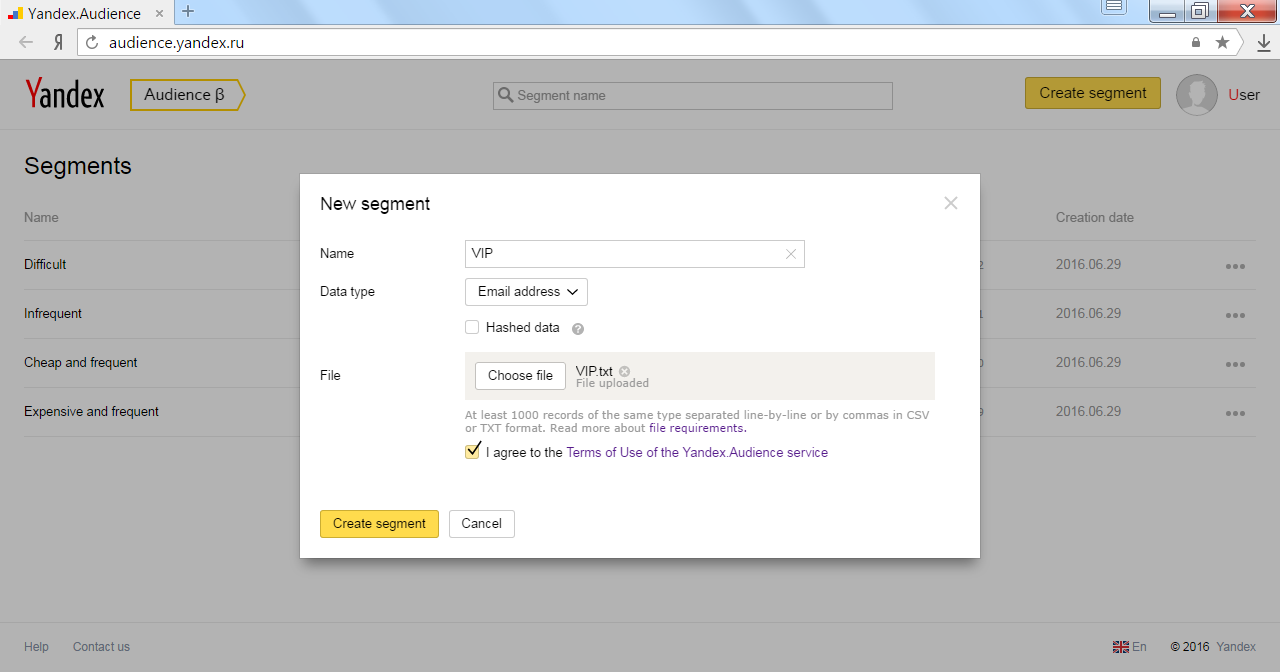
Task: Open the file requirements link
Action: [697, 428]
